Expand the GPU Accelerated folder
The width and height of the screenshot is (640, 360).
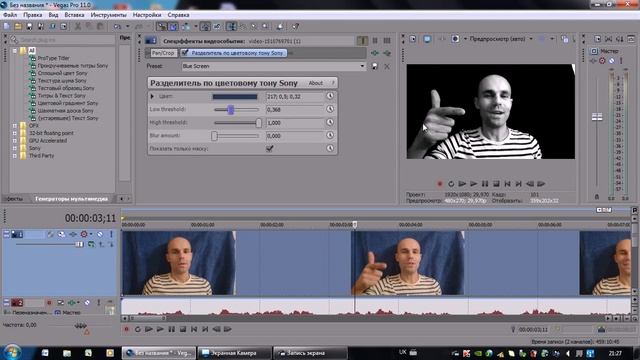[x=15, y=141]
